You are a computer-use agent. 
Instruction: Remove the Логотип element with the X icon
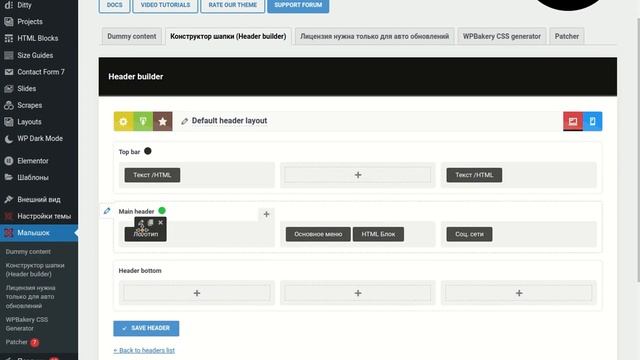point(160,222)
